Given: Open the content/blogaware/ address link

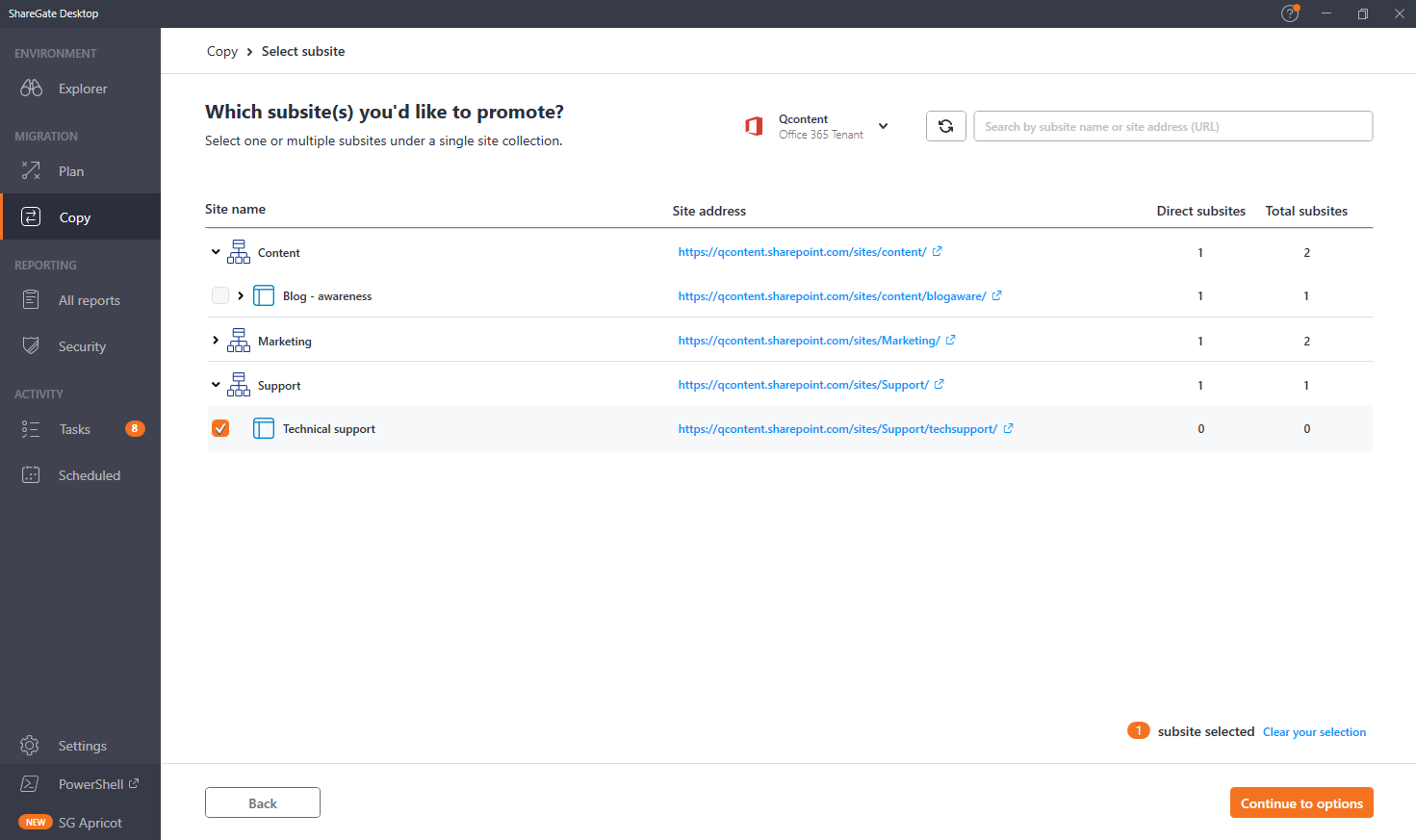Looking at the screenshot, I should pos(832,296).
